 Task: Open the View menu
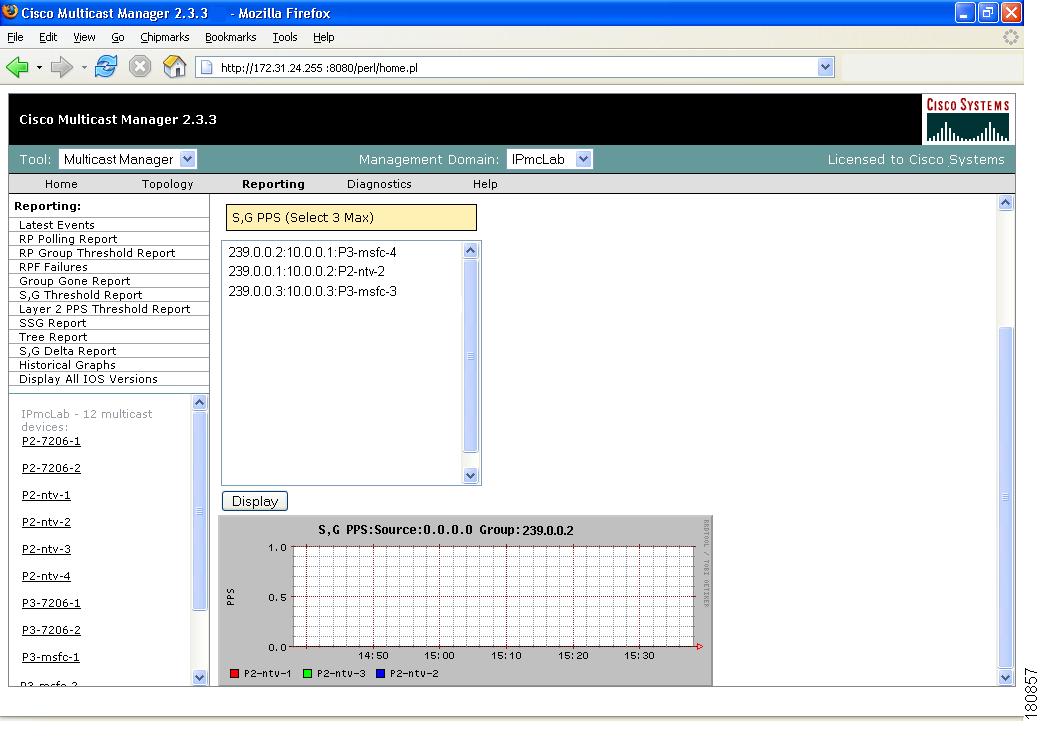tap(84, 37)
